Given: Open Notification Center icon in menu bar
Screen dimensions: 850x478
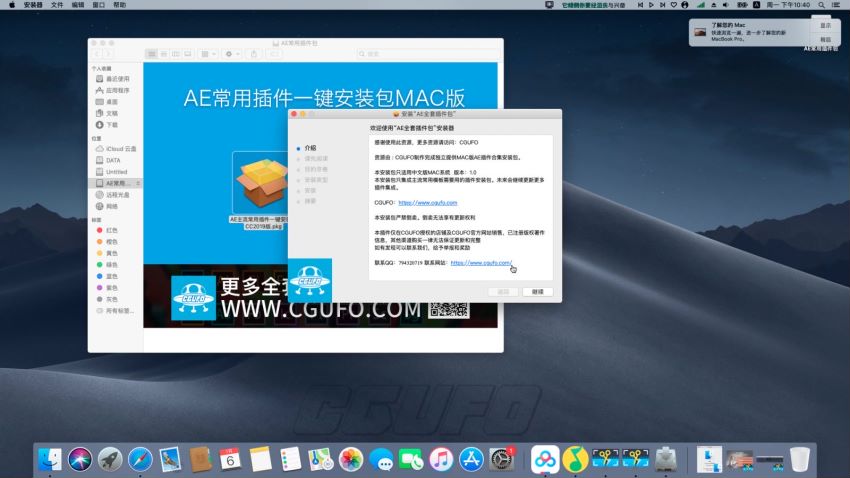Looking at the screenshot, I should point(836,5).
